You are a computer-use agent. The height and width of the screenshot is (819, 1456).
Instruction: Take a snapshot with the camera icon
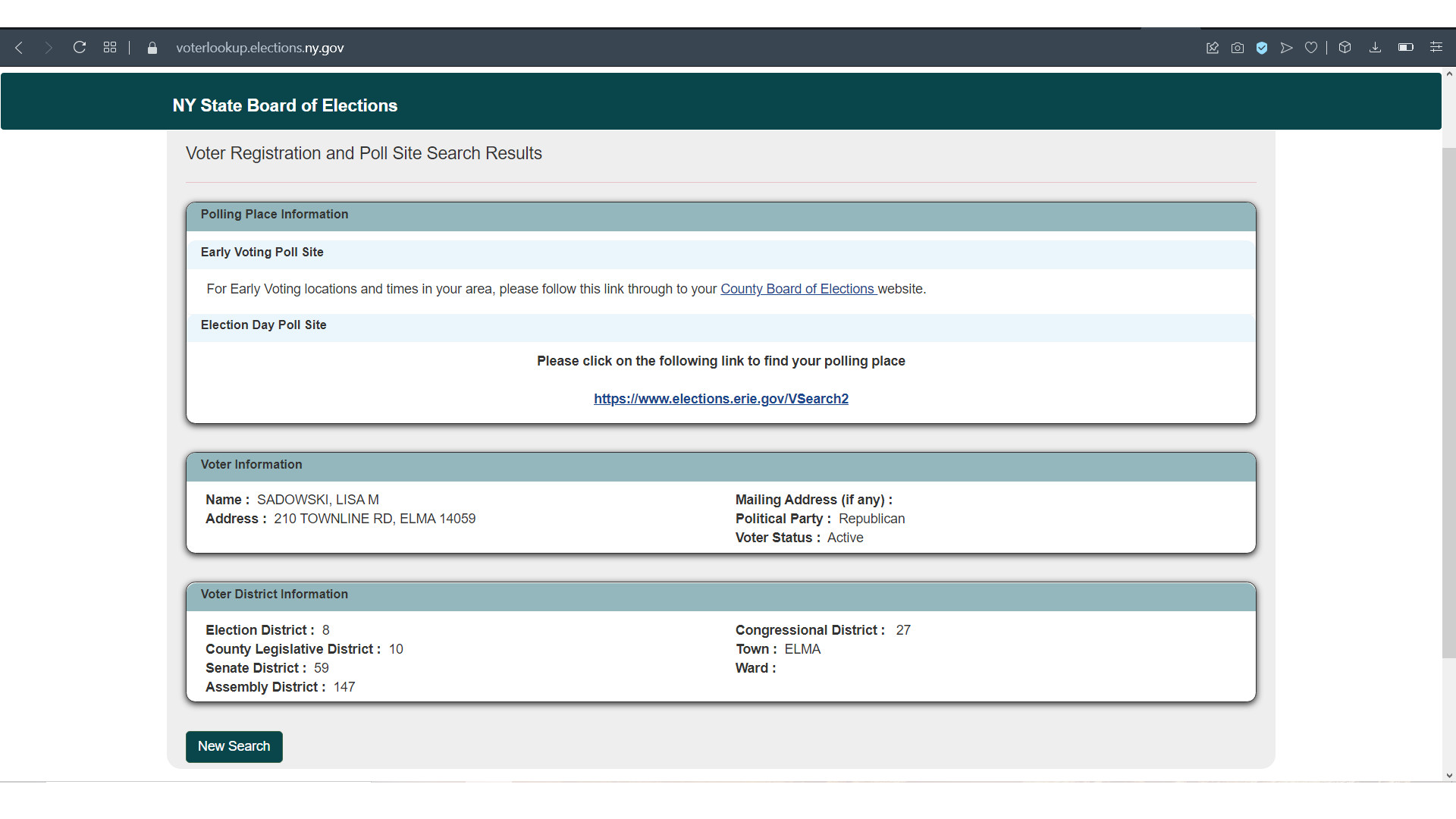[x=1238, y=48]
